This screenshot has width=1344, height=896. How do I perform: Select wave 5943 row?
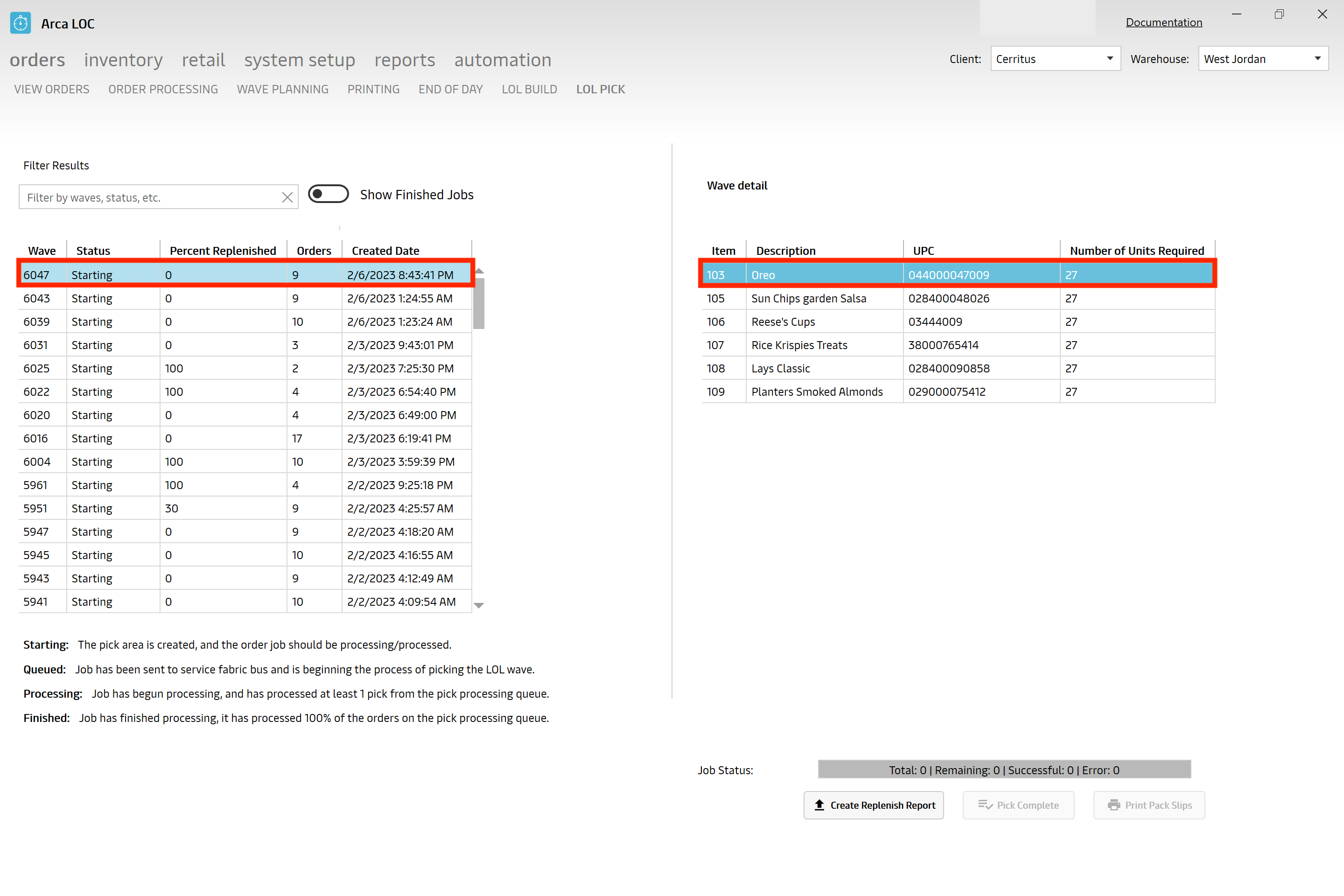tap(245, 578)
